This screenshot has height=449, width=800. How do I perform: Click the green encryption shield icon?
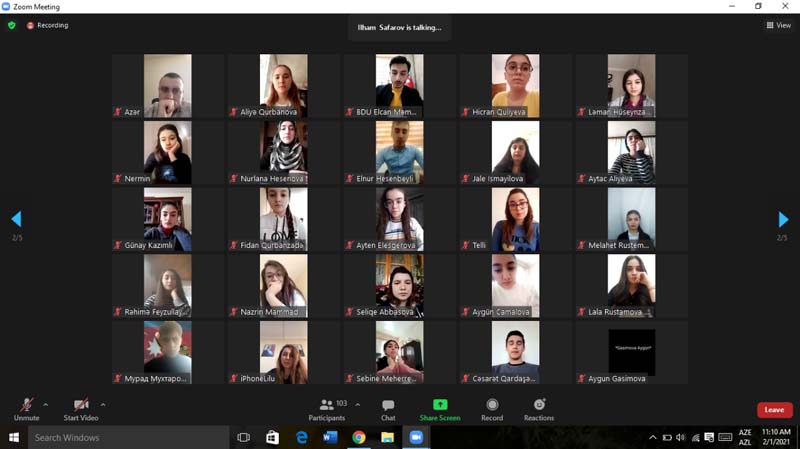(x=12, y=25)
